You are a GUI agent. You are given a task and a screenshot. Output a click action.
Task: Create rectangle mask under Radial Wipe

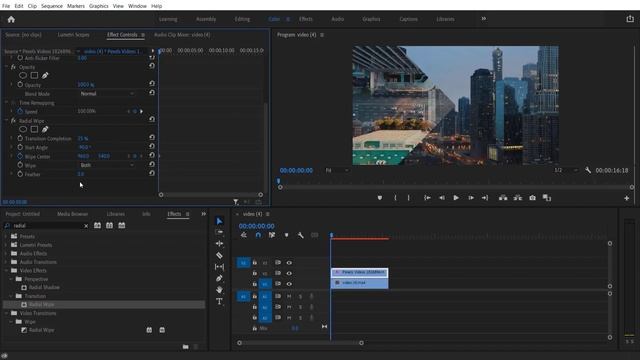(x=34, y=129)
